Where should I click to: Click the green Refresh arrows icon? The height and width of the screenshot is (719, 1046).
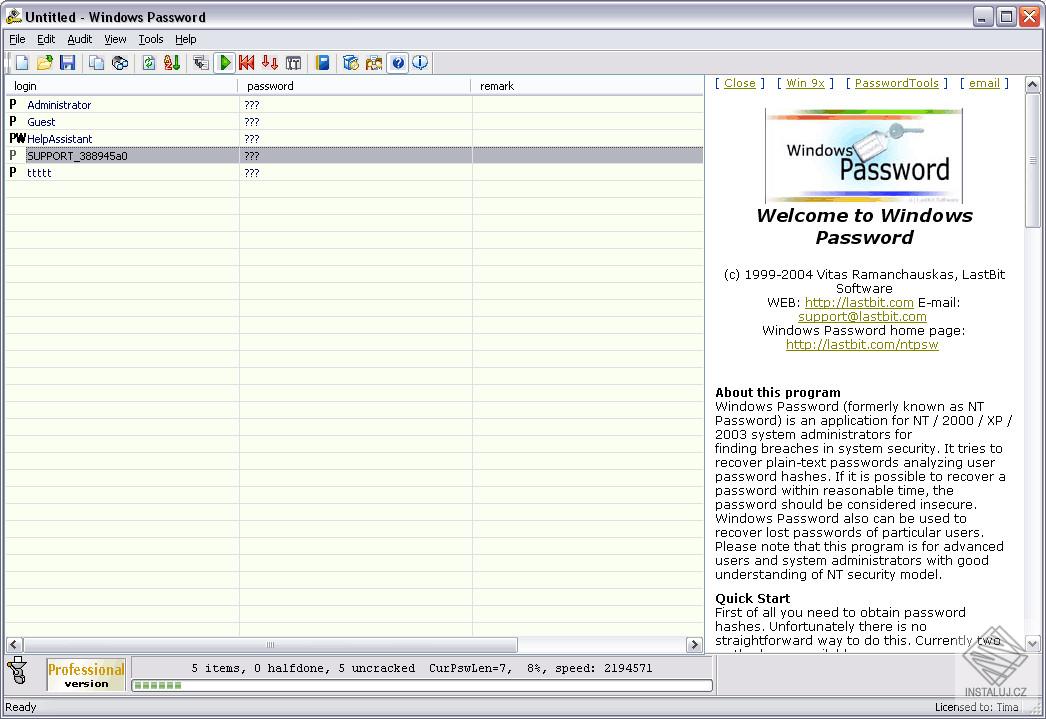pyautogui.click(x=149, y=63)
